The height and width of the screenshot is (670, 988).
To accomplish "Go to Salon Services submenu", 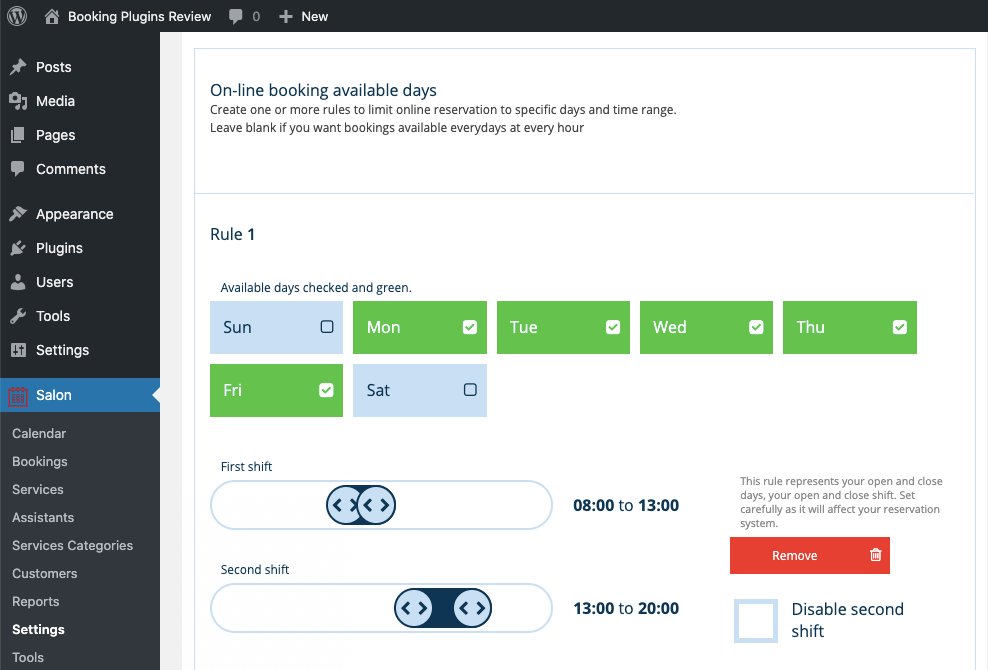I will click(x=38, y=489).
